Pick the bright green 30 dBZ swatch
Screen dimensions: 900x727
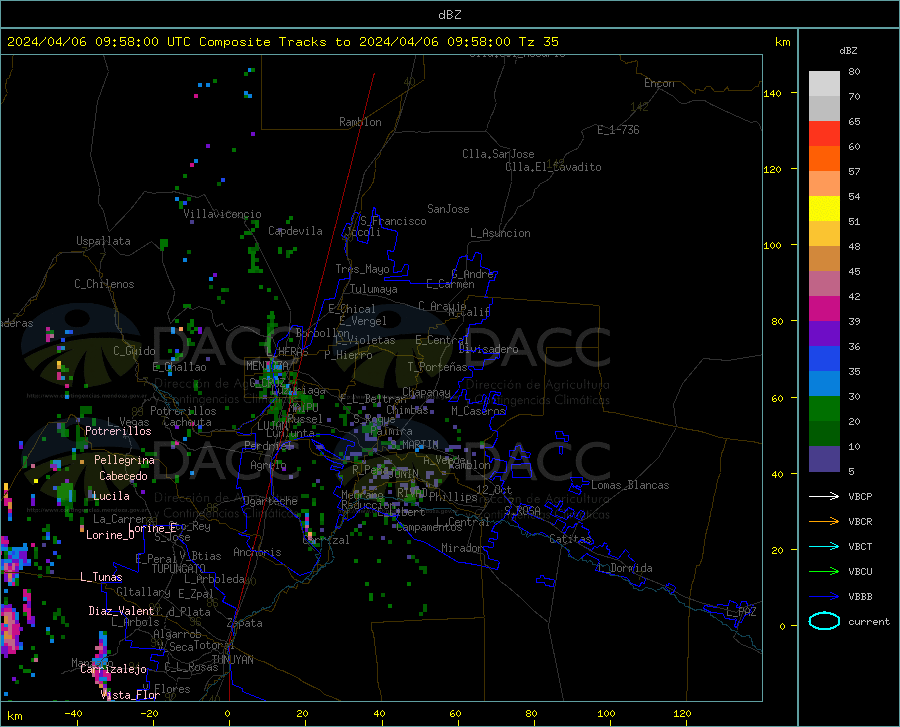coord(824,409)
